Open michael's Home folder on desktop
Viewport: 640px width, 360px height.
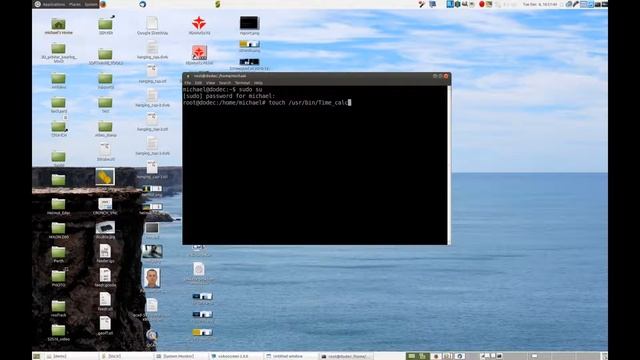58,26
